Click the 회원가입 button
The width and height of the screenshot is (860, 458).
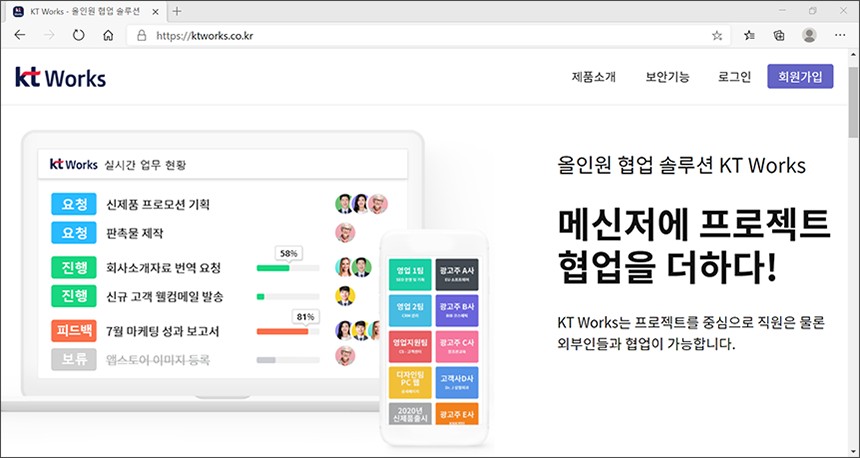pos(800,76)
